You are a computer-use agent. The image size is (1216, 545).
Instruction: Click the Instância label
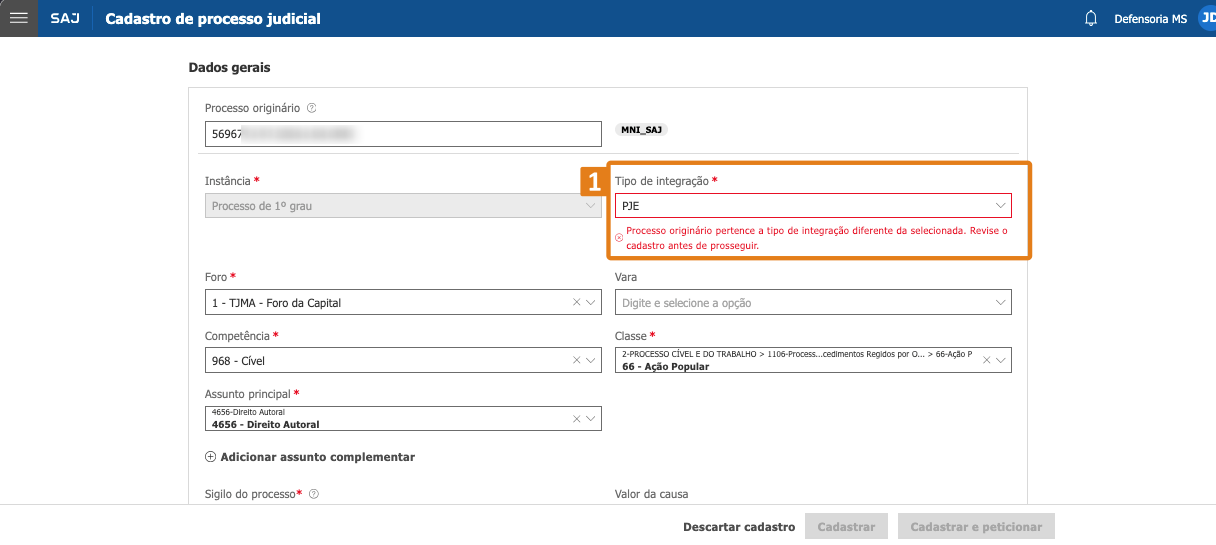point(228,181)
